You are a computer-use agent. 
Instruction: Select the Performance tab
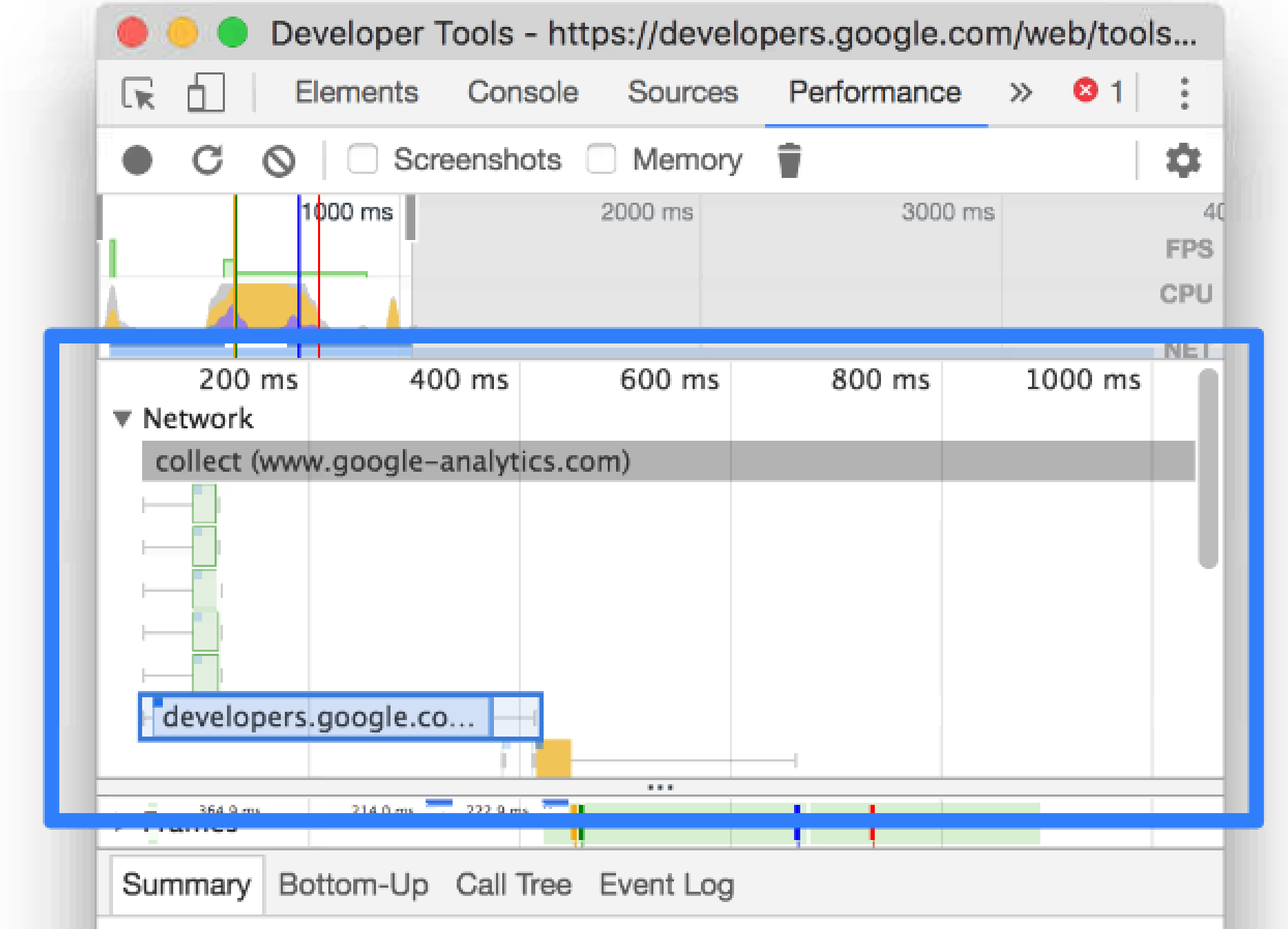(875, 92)
